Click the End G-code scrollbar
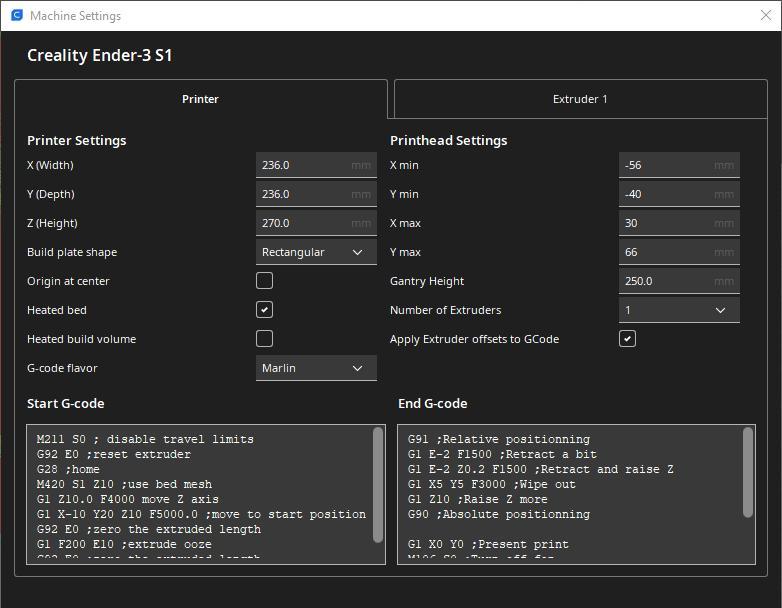Image resolution: width=782 pixels, height=608 pixels. 748,473
